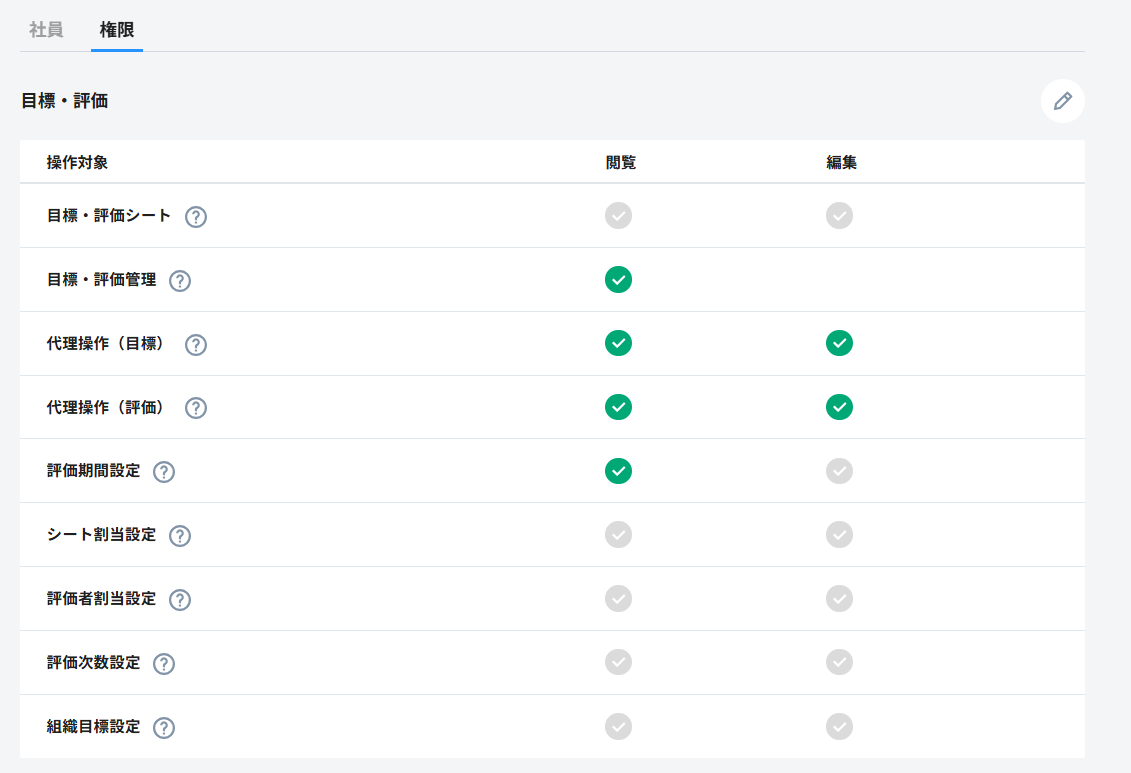Image resolution: width=1131 pixels, height=773 pixels.
Task: Open help icon next to 目標・評価シート
Action: pos(196,216)
